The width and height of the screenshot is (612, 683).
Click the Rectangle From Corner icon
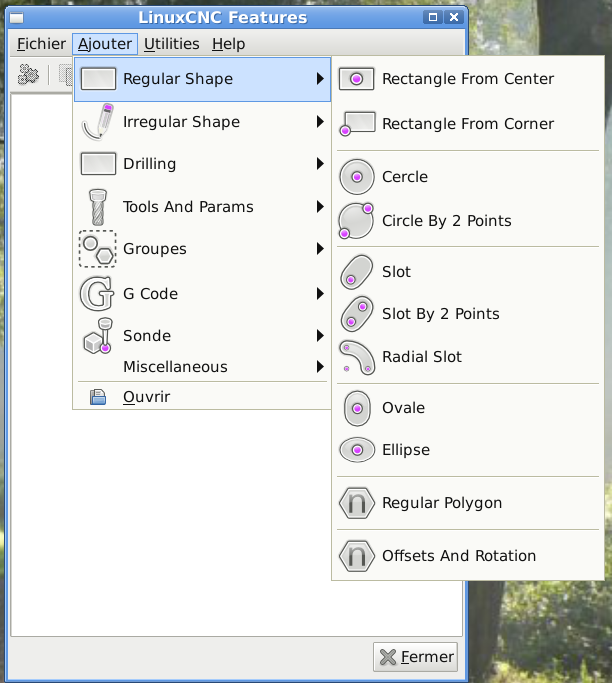(357, 124)
